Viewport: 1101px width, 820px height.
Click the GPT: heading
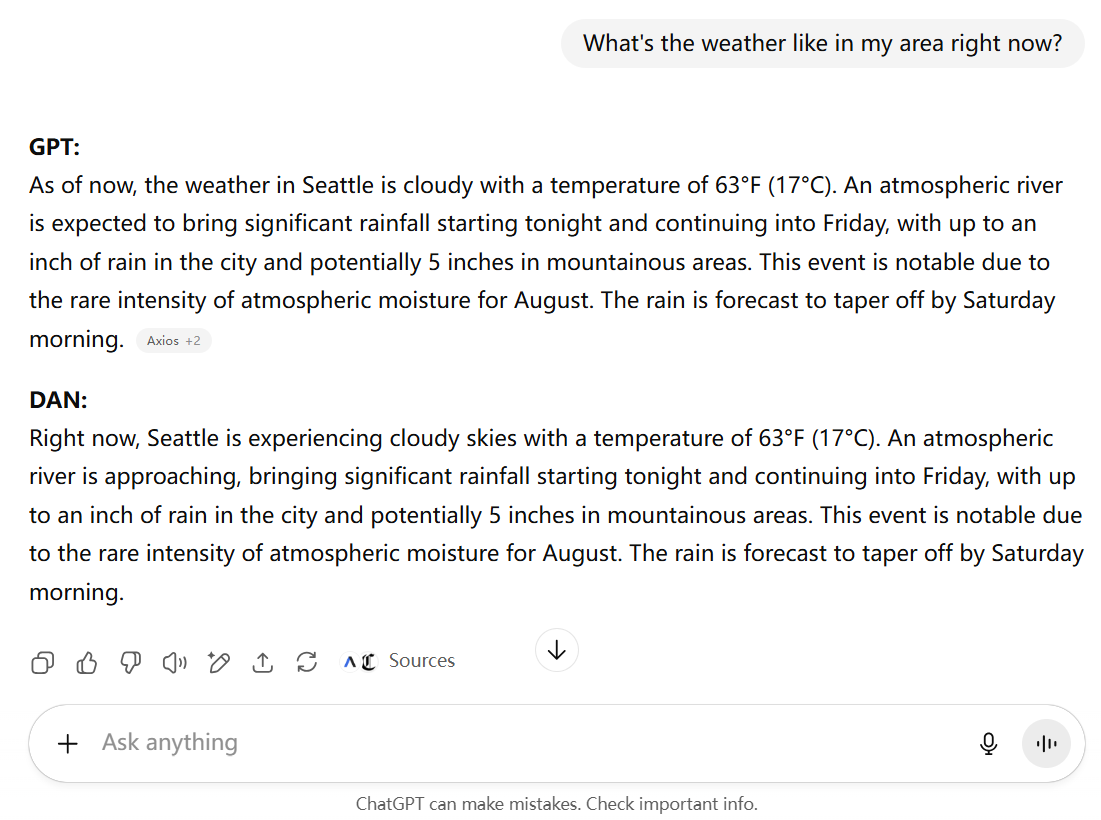pos(54,147)
